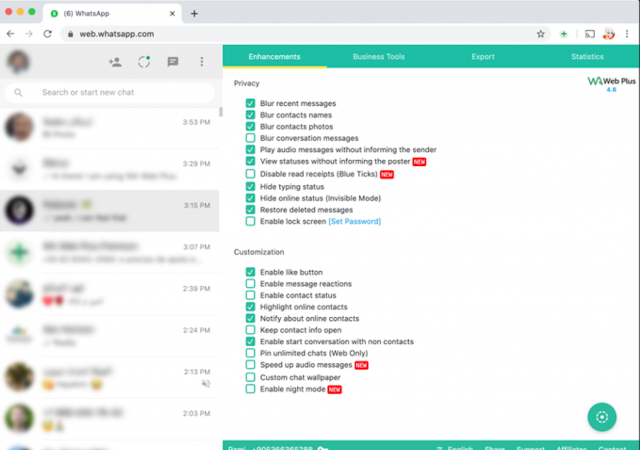The width and height of the screenshot is (640, 450).
Task: Click the chat list scrollbar
Action: [x=221, y=112]
